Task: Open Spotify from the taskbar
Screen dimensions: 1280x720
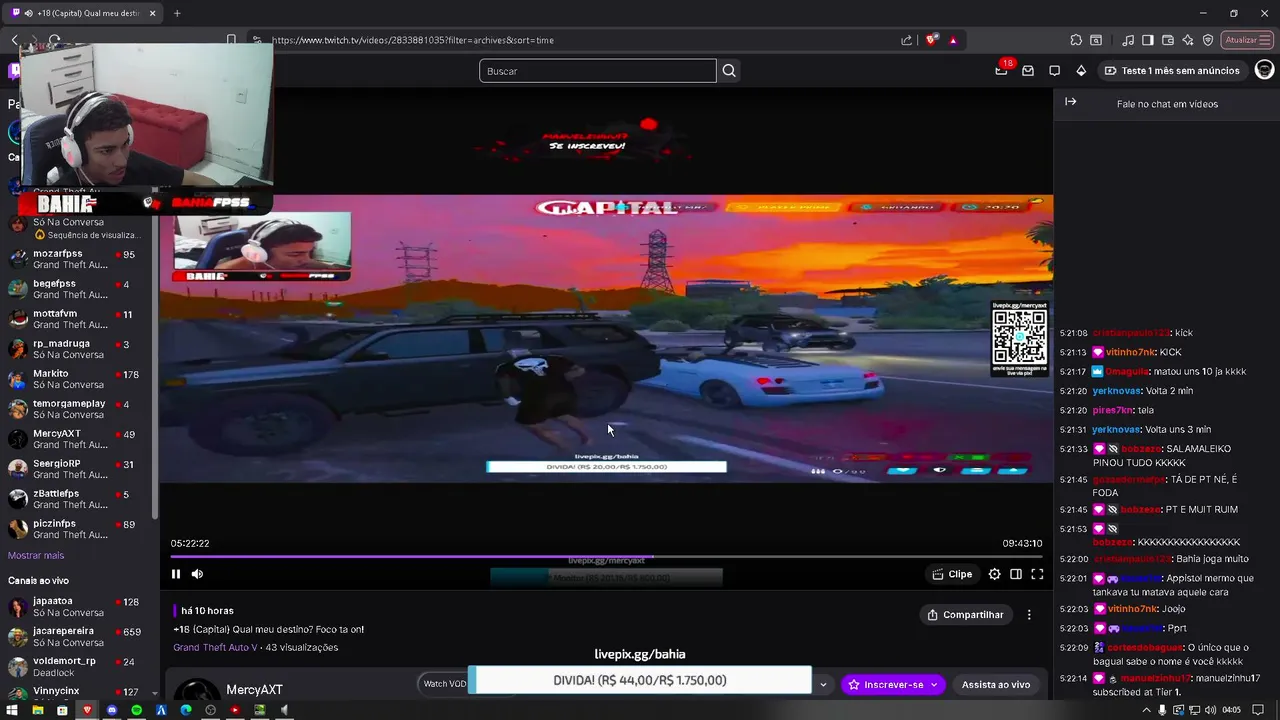Action: (x=137, y=710)
